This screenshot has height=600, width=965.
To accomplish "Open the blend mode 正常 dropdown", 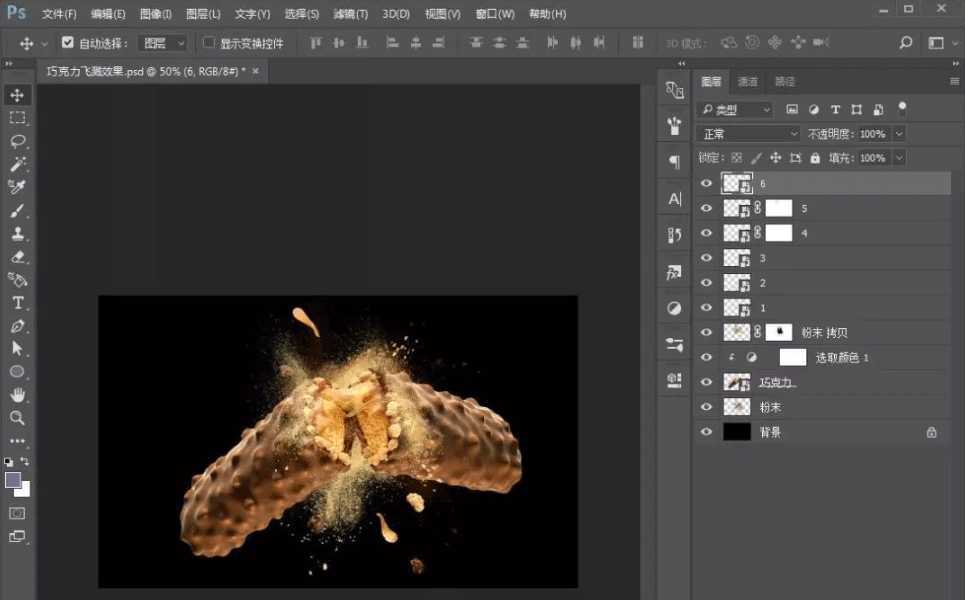I will point(748,134).
